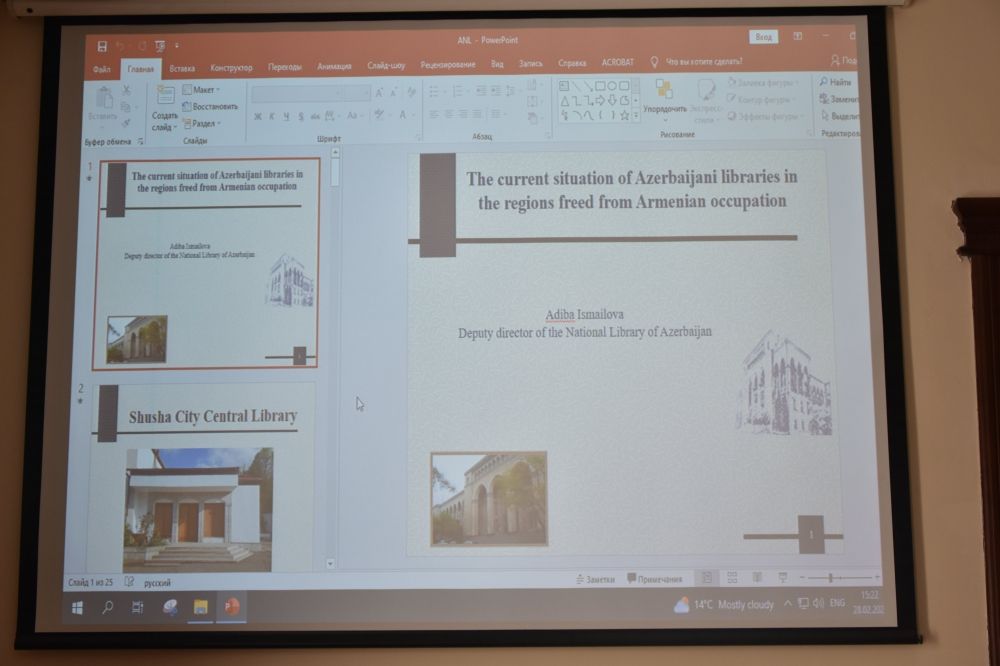Image resolution: width=1000 pixels, height=666 pixels.
Task: Click the Создать слайд icon
Action: pyautogui.click(x=166, y=96)
